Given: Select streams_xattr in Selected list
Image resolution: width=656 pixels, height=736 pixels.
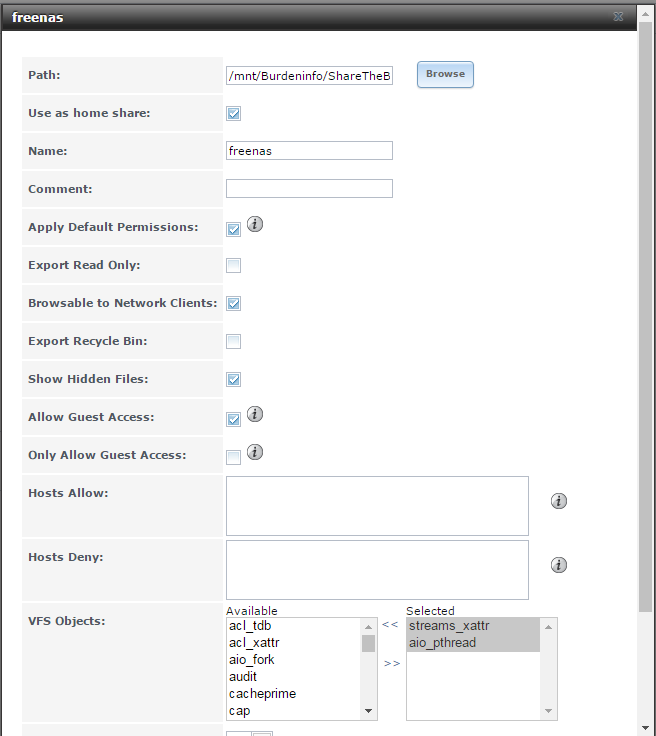Looking at the screenshot, I should (473, 626).
